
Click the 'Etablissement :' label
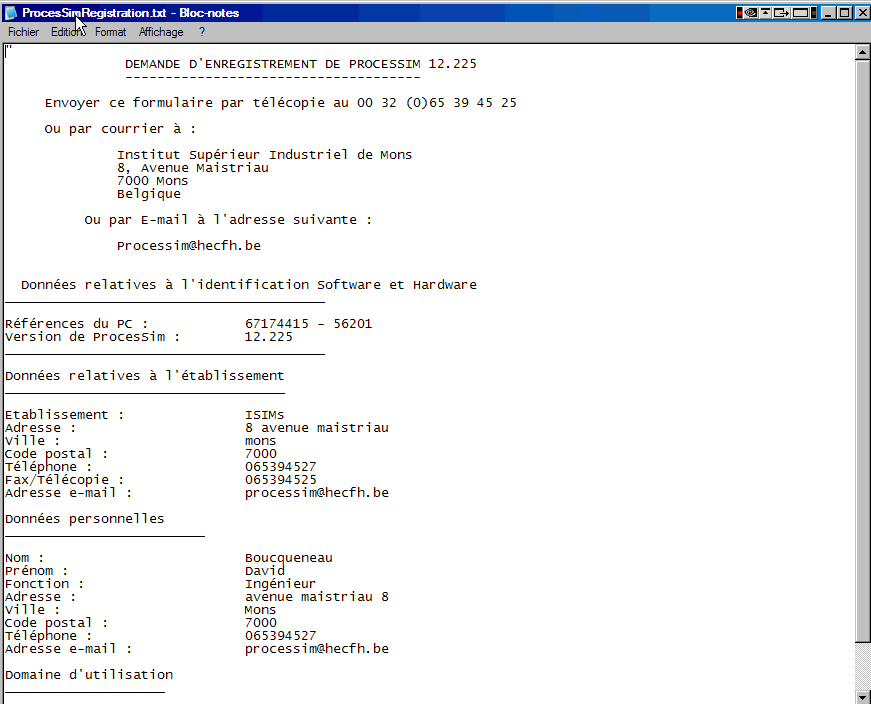click(x=64, y=415)
